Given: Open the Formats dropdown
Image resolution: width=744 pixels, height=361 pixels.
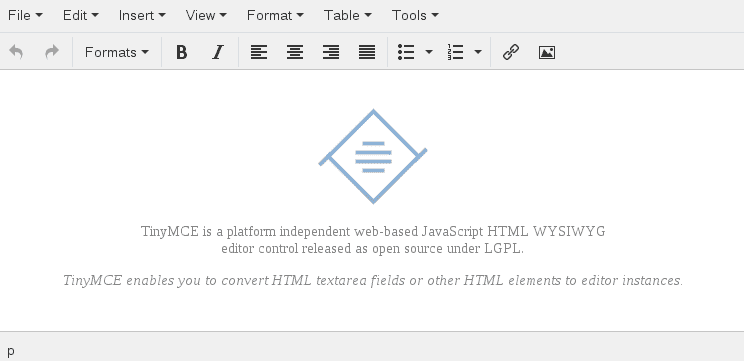Looking at the screenshot, I should tap(117, 52).
